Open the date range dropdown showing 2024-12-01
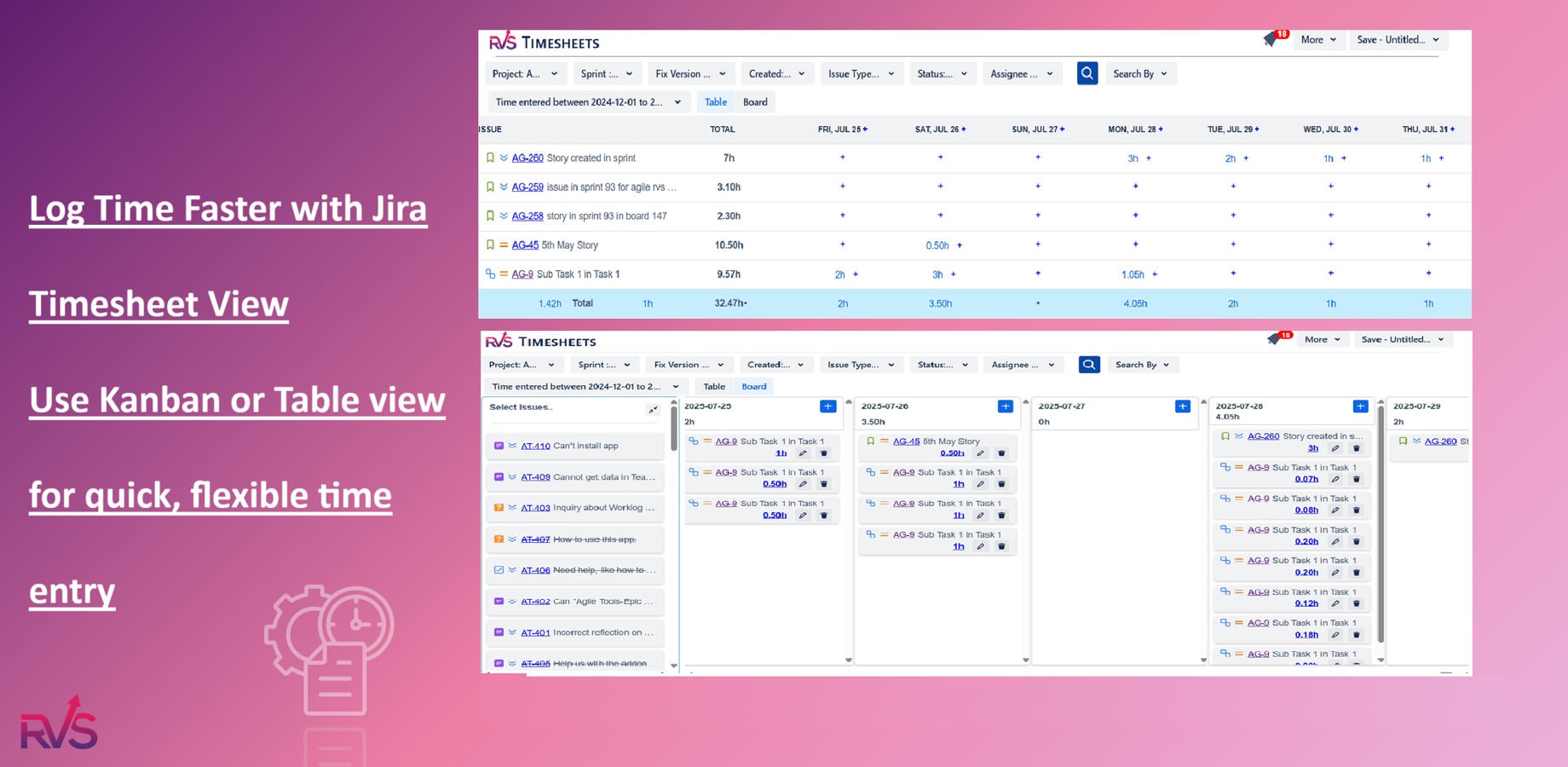 587,101
